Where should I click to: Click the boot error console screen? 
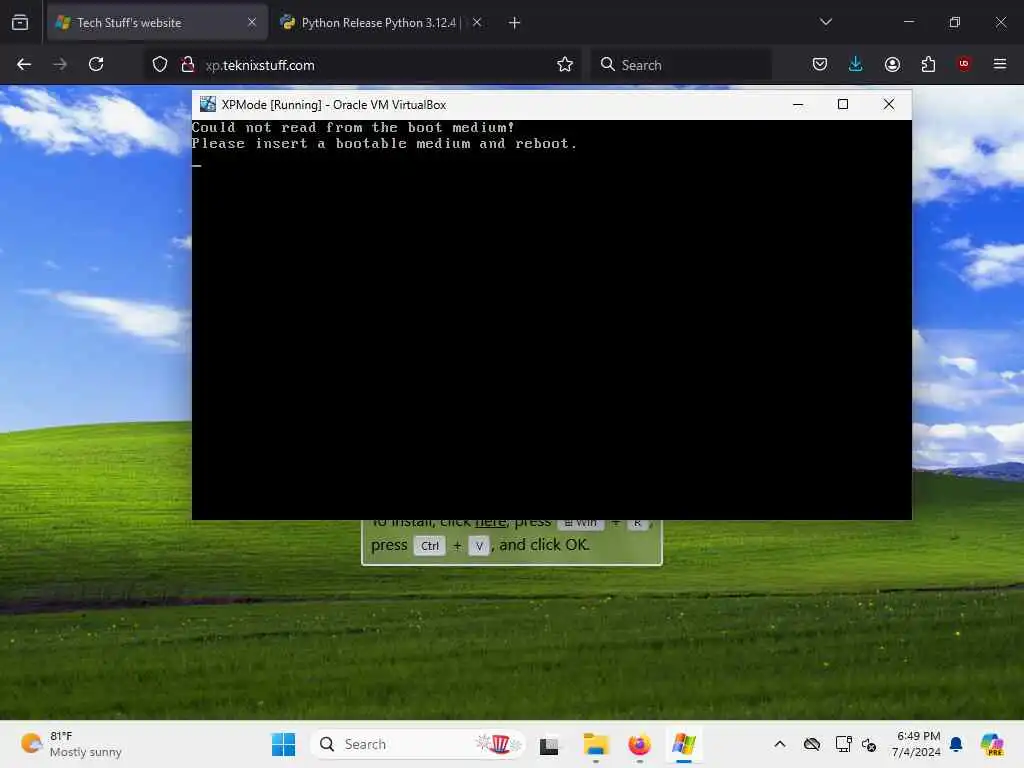coord(552,319)
